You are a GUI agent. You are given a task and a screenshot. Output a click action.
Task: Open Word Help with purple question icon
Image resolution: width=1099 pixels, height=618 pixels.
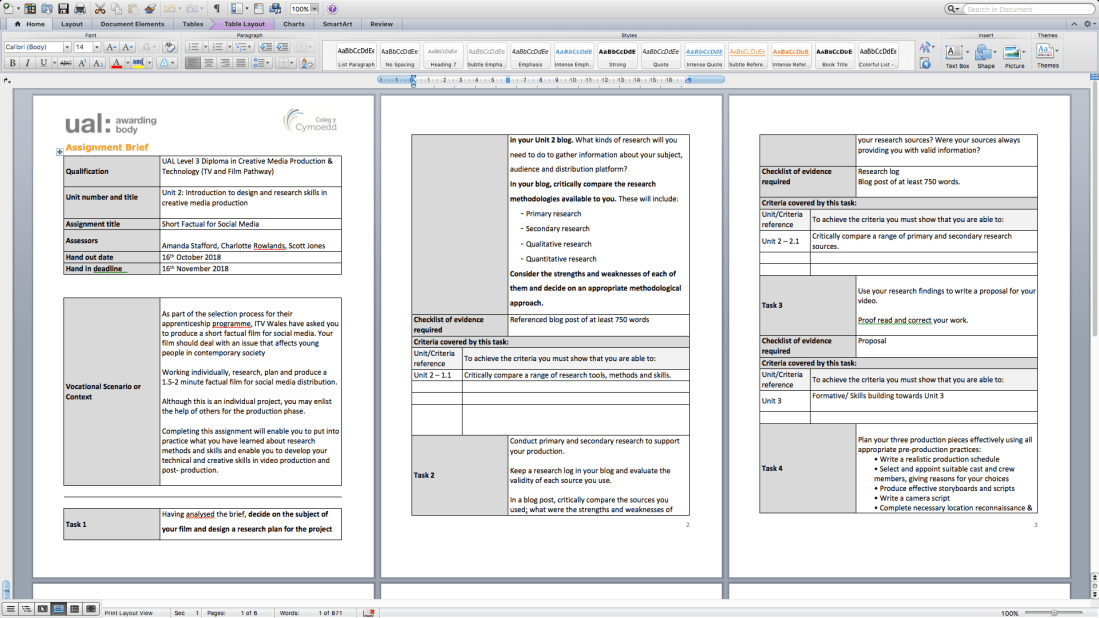click(x=332, y=8)
